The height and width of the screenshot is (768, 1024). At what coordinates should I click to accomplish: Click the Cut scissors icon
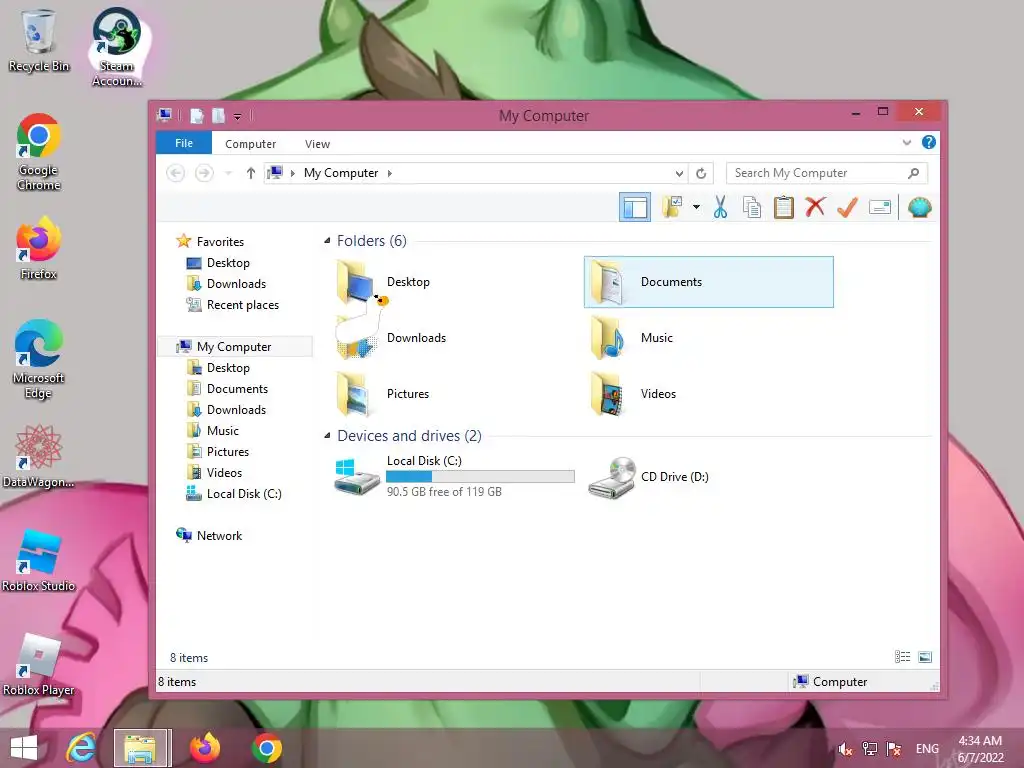point(720,207)
